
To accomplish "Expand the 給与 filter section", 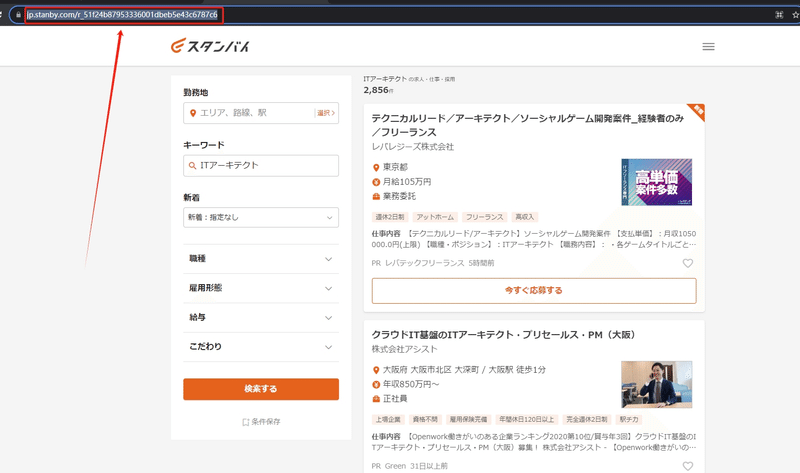I will [x=261, y=317].
